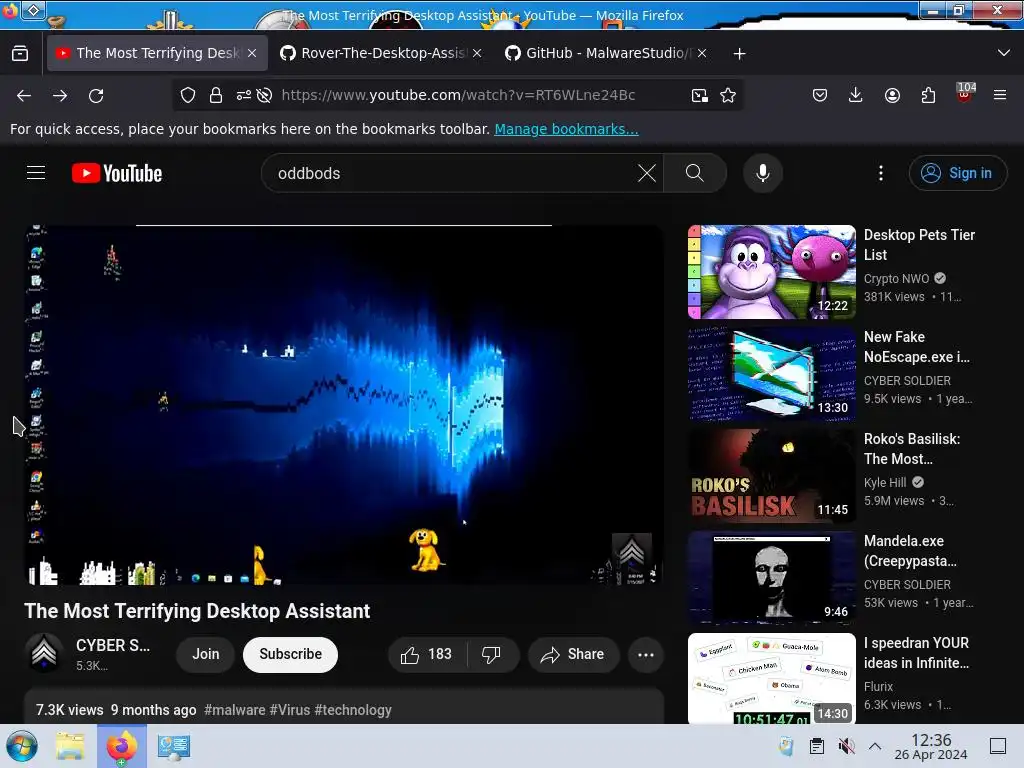
Task: Open extensions puzzle icon
Action: pyautogui.click(x=928, y=95)
